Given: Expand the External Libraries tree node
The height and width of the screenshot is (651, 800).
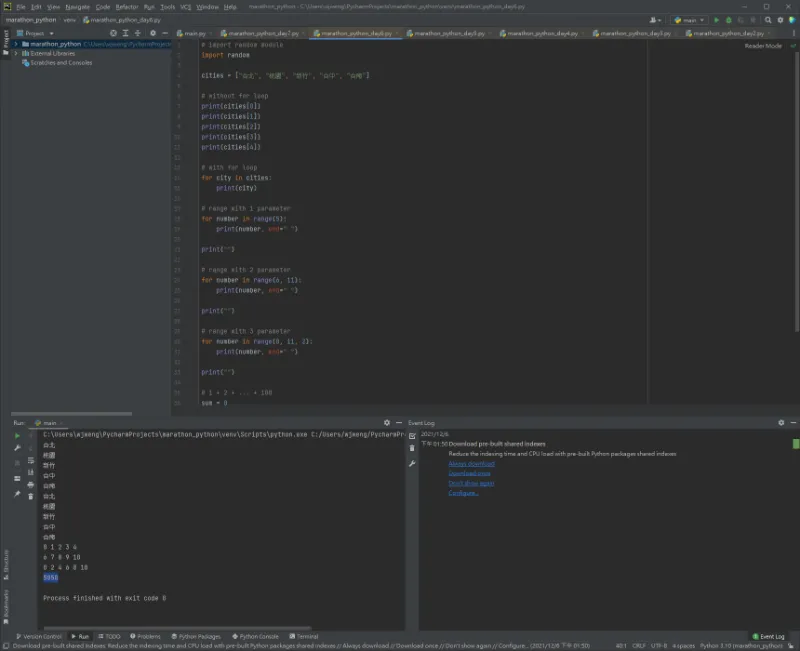Looking at the screenshot, I should (x=16, y=54).
